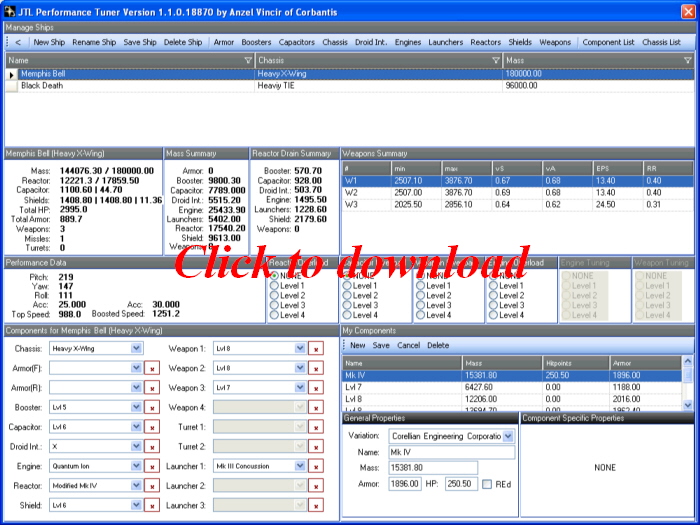Screen dimensions: 700x525
Task: Remove the Modified Mk IV reactor red X
Action: click(152, 486)
